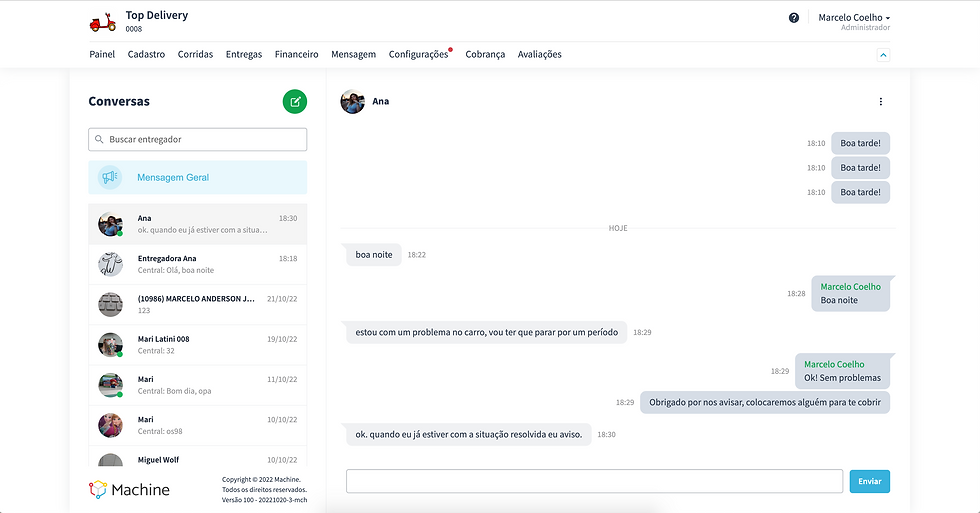
Task: Click Entregadora Ana's avatar picture
Action: coord(110,264)
